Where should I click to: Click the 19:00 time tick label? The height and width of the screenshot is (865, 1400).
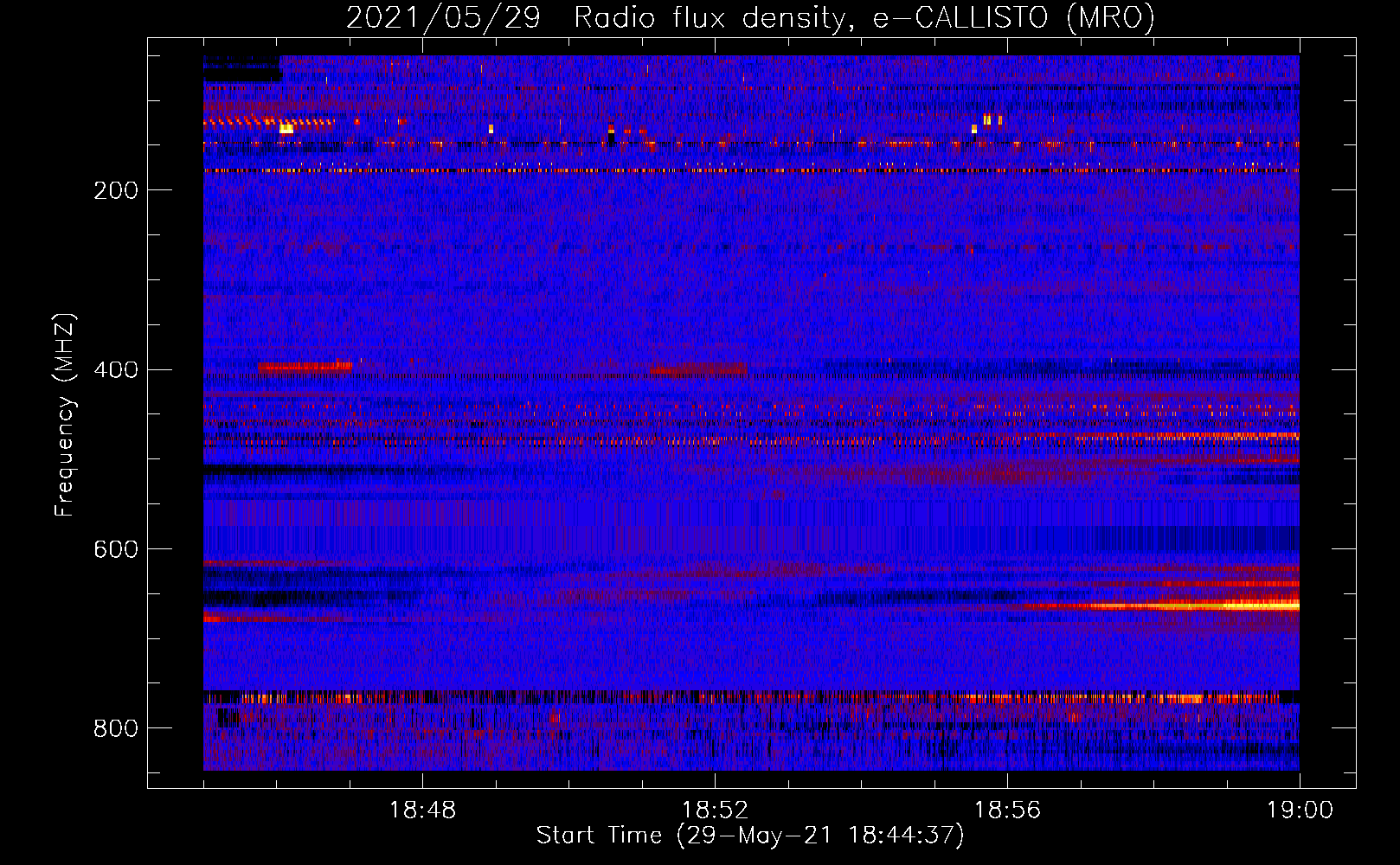click(x=1300, y=811)
